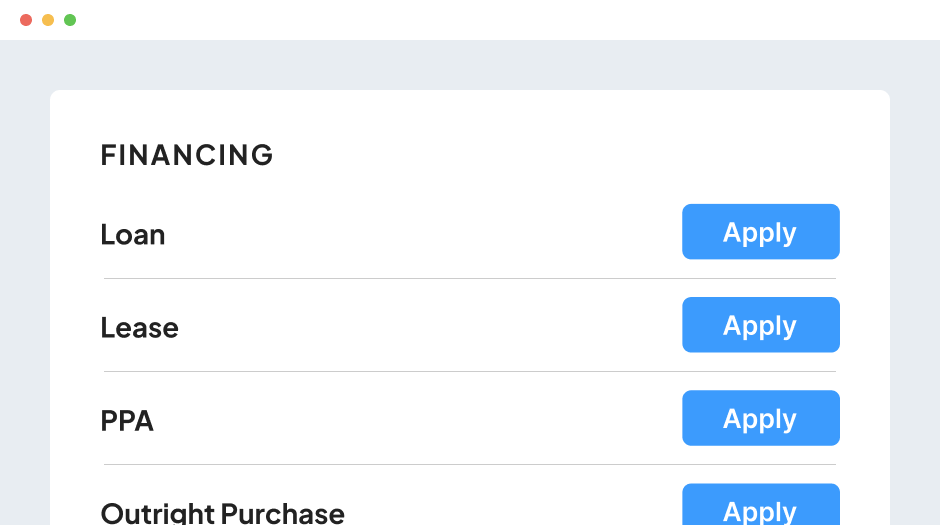Viewport: 940px width, 525px height.
Task: Apply for Outright Purchase
Action: coord(760,507)
